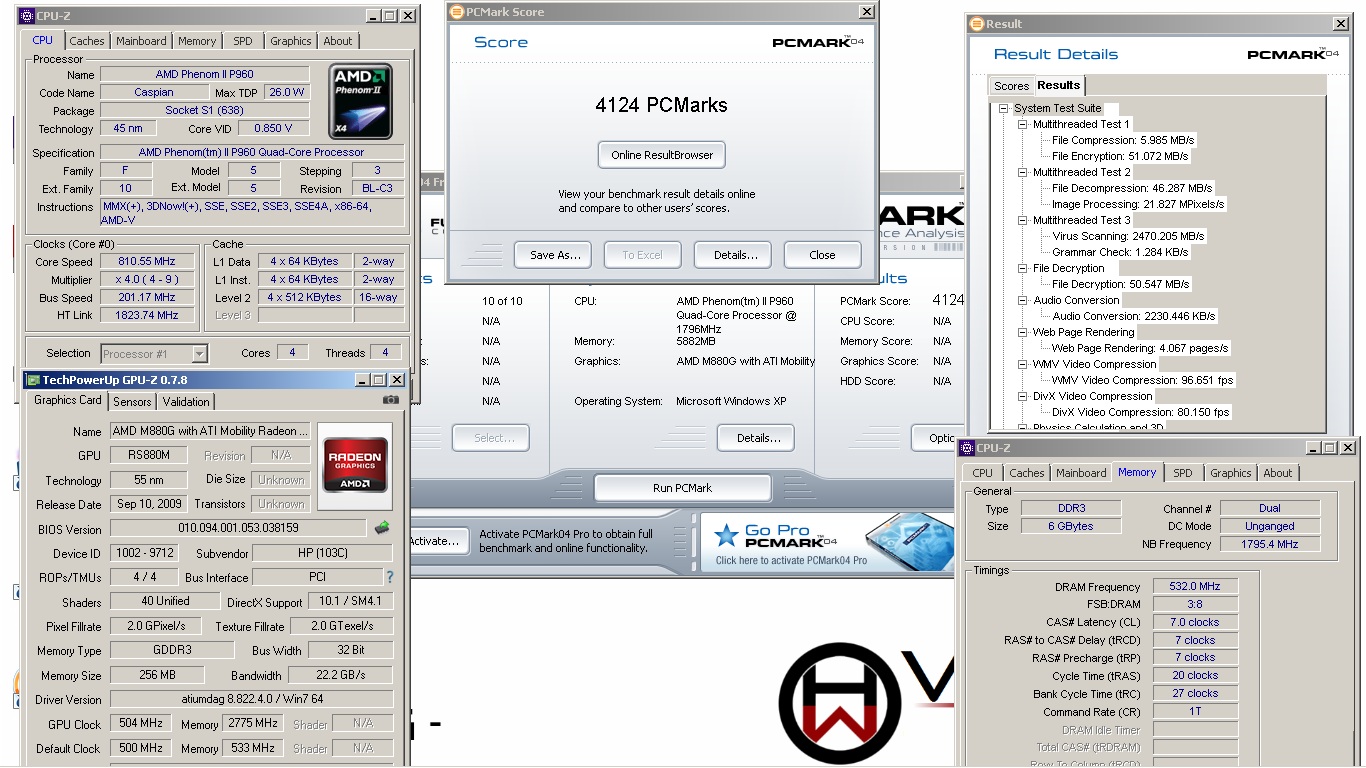Click the Bus Interface question mark icon
1366x768 pixels.
(x=390, y=577)
